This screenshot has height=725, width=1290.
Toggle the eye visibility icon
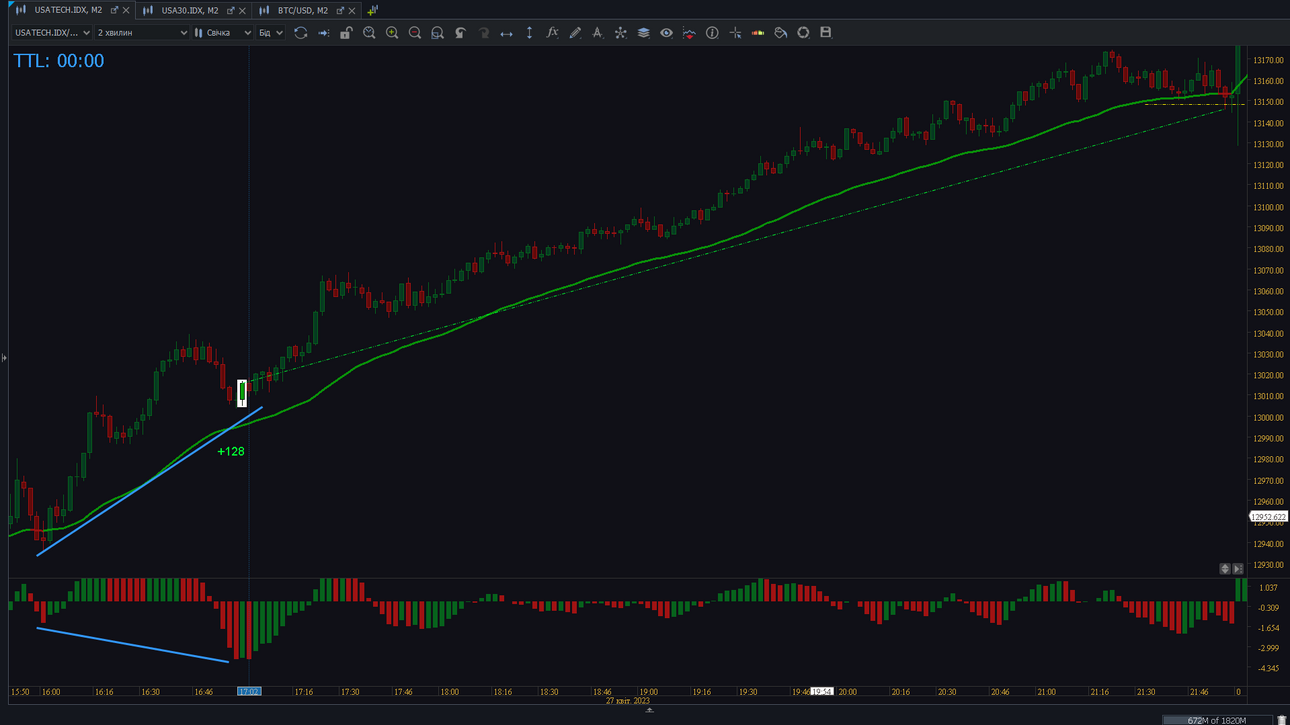[x=666, y=33]
